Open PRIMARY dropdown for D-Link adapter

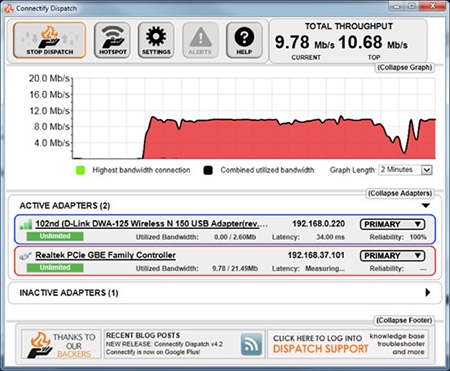(x=392, y=224)
